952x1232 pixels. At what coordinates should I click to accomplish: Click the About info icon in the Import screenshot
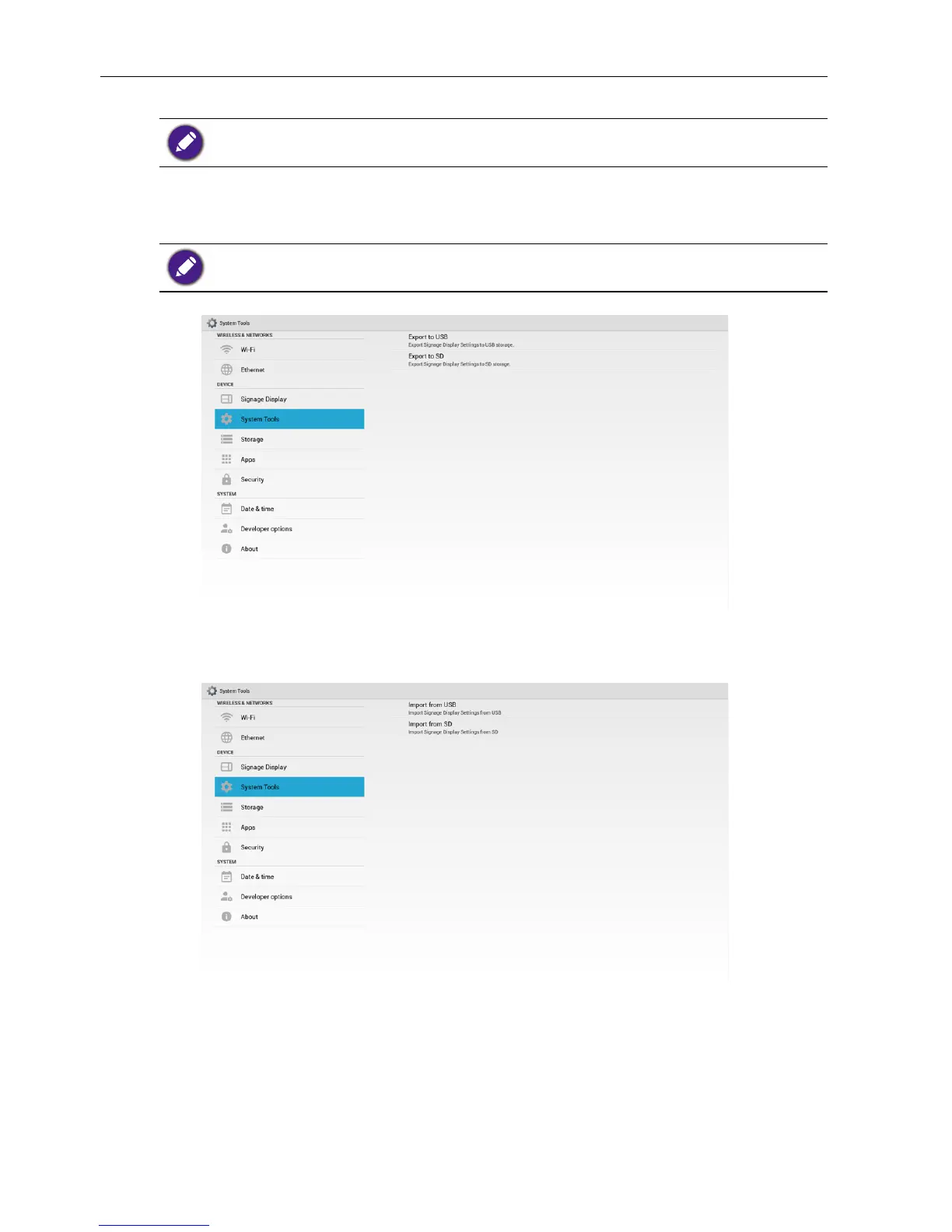pyautogui.click(x=226, y=917)
